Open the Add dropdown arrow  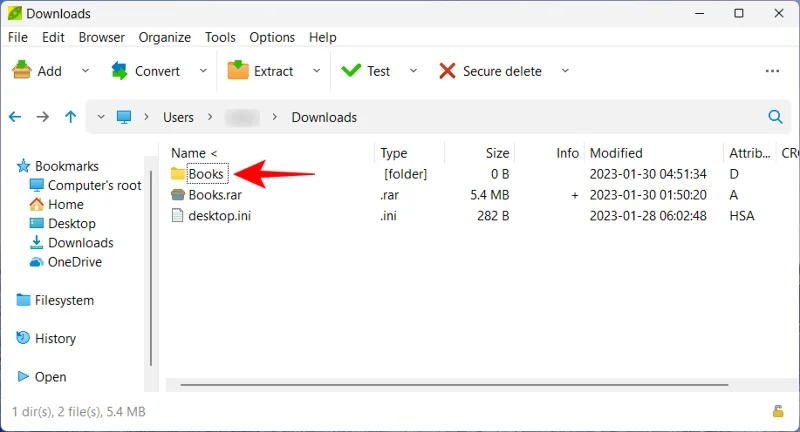click(x=85, y=71)
